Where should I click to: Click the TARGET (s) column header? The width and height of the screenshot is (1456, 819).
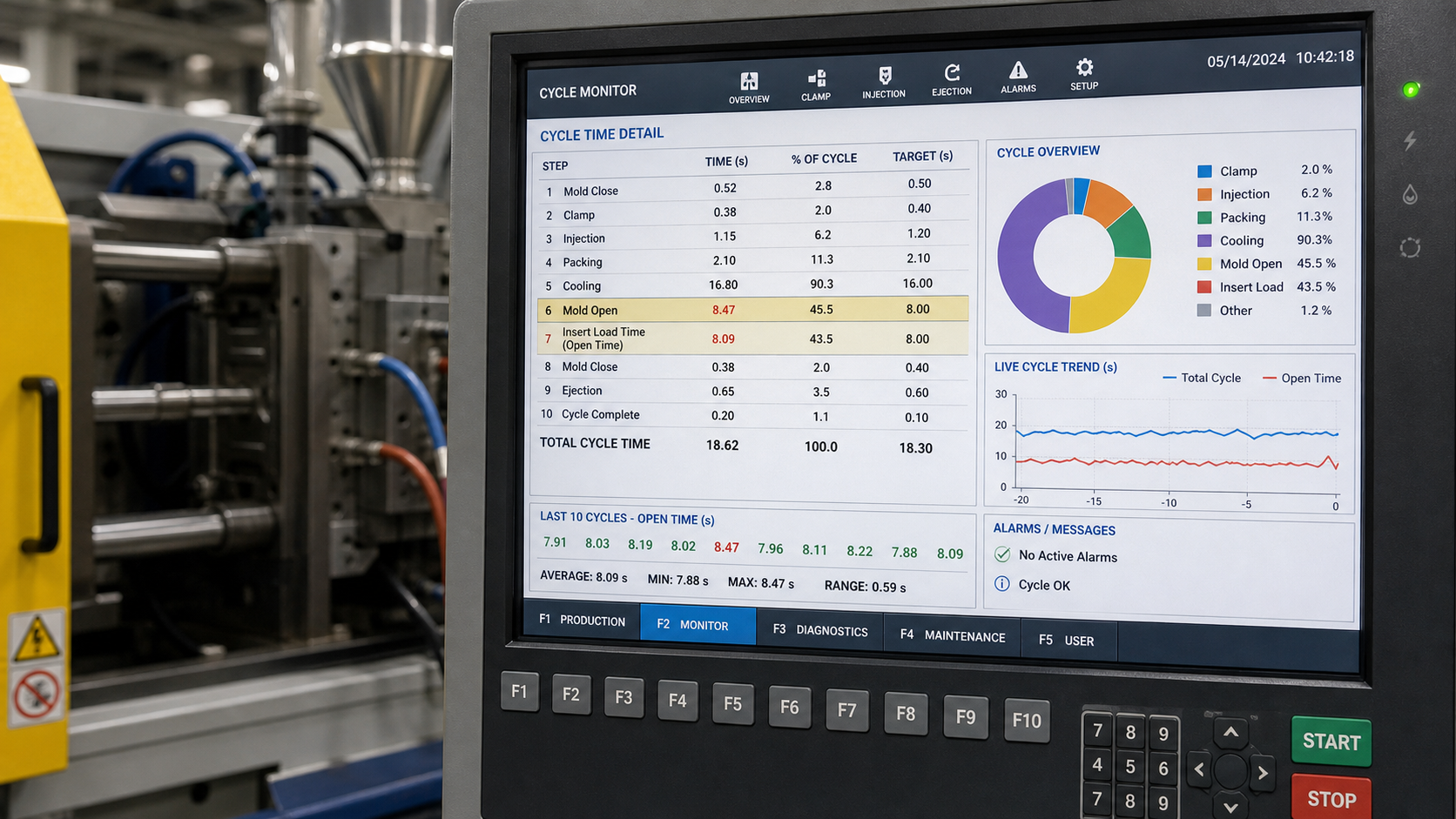click(x=922, y=157)
